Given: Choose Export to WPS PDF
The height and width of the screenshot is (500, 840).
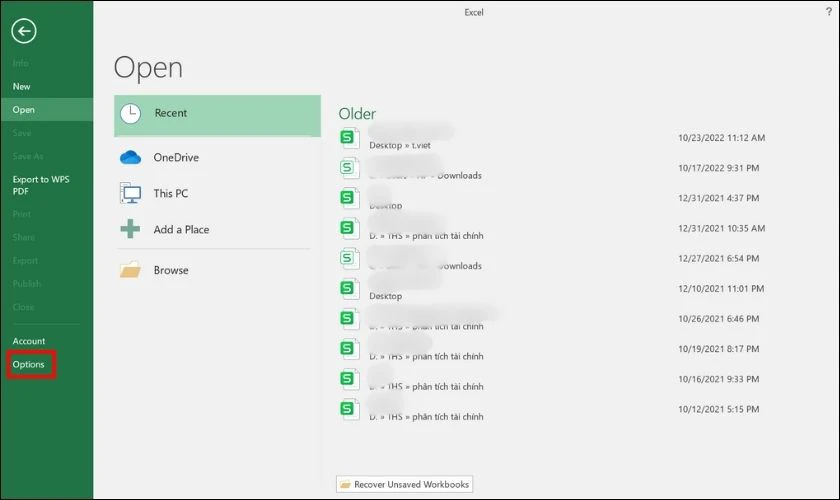Looking at the screenshot, I should pos(41,185).
